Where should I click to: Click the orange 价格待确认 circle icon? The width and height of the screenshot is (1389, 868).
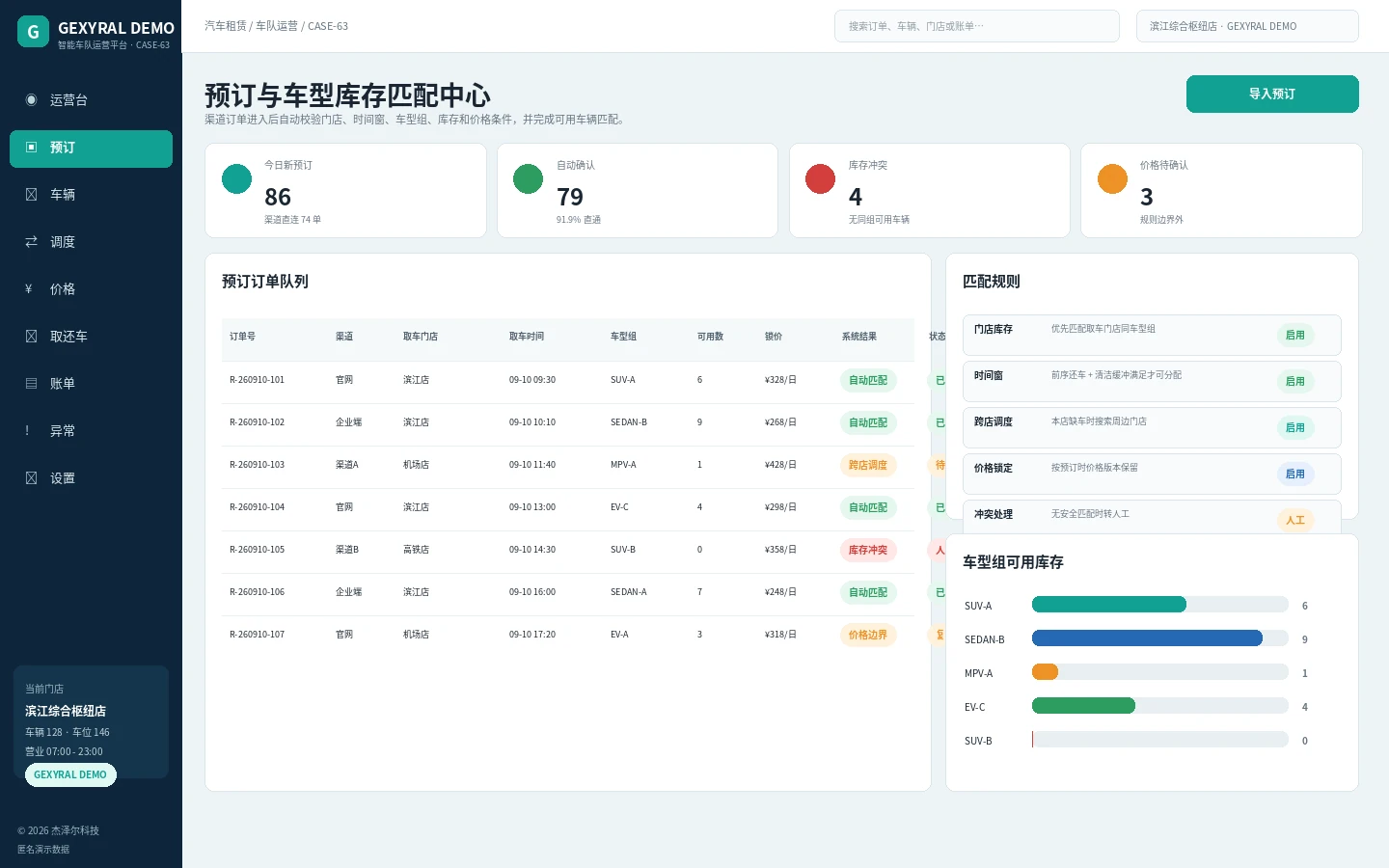click(1112, 178)
